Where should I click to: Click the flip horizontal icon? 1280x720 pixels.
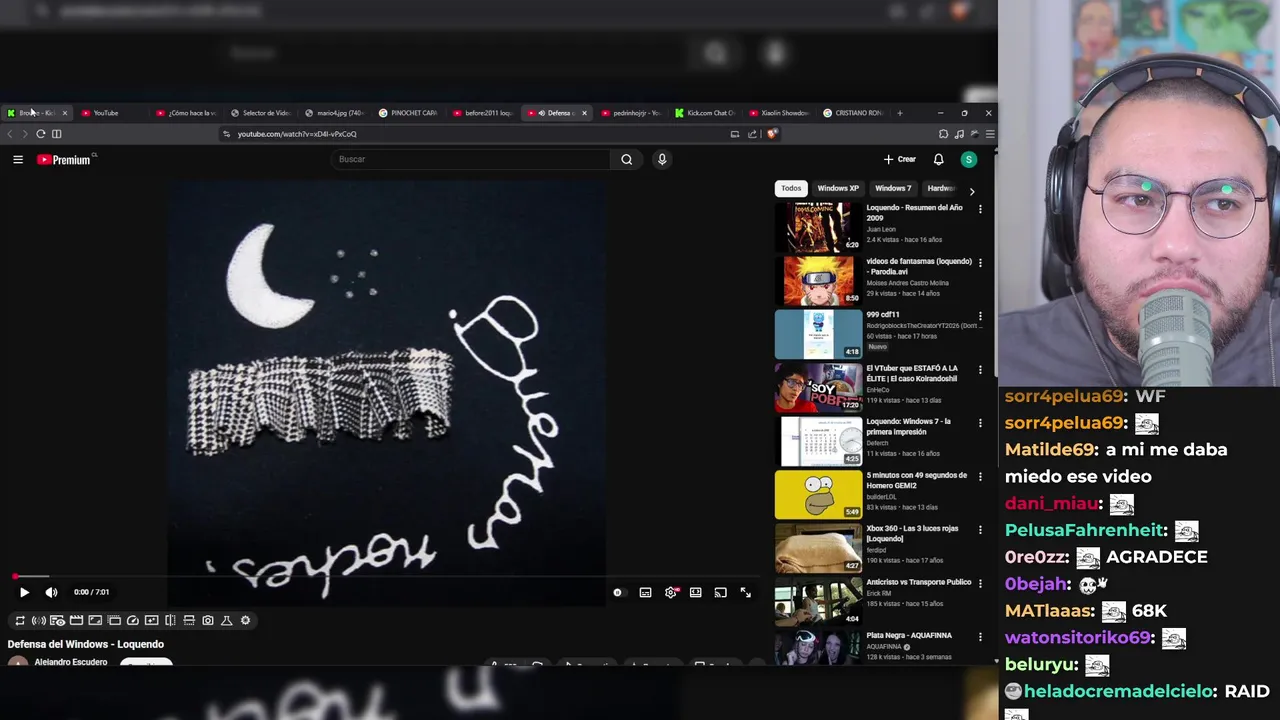coord(170,620)
